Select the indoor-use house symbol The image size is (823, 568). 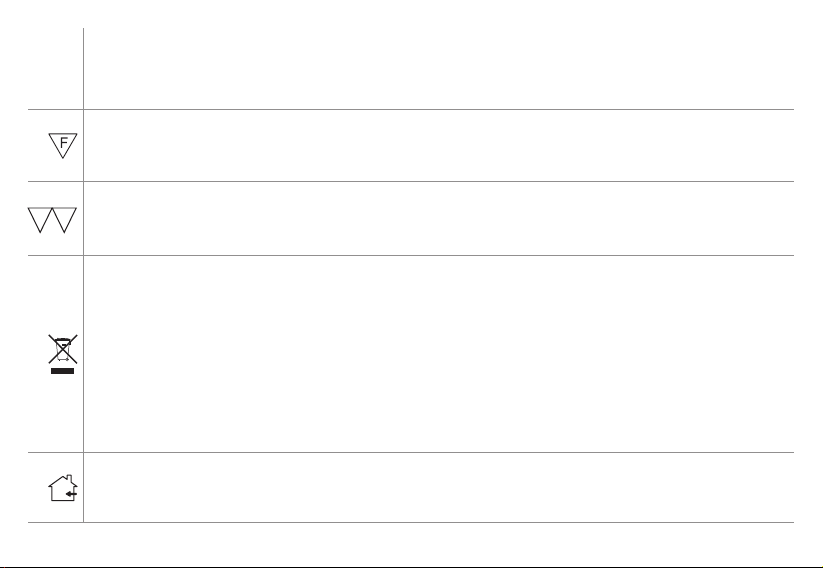point(63,488)
